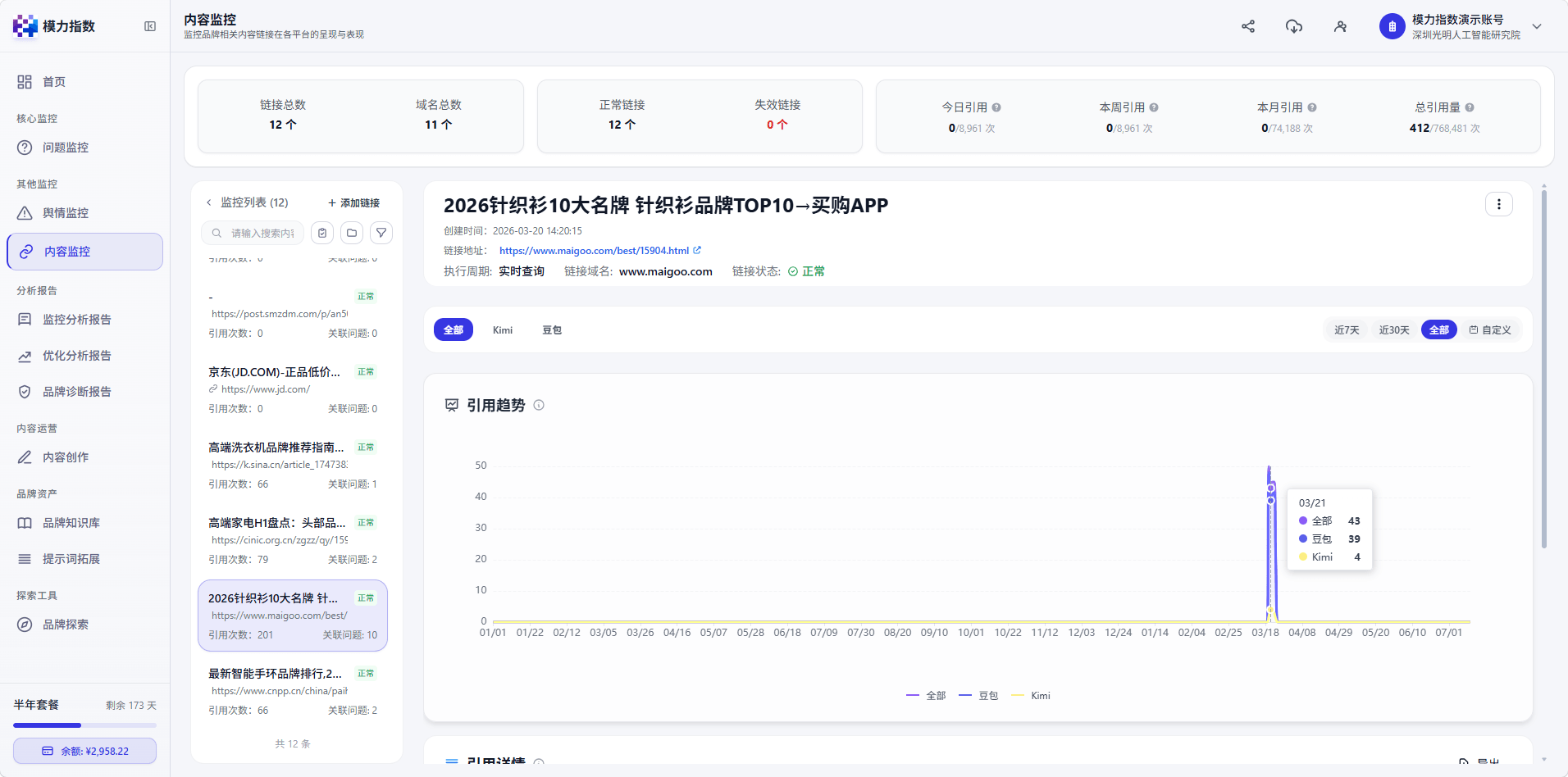Open the 自定义 date range picker

click(1490, 329)
